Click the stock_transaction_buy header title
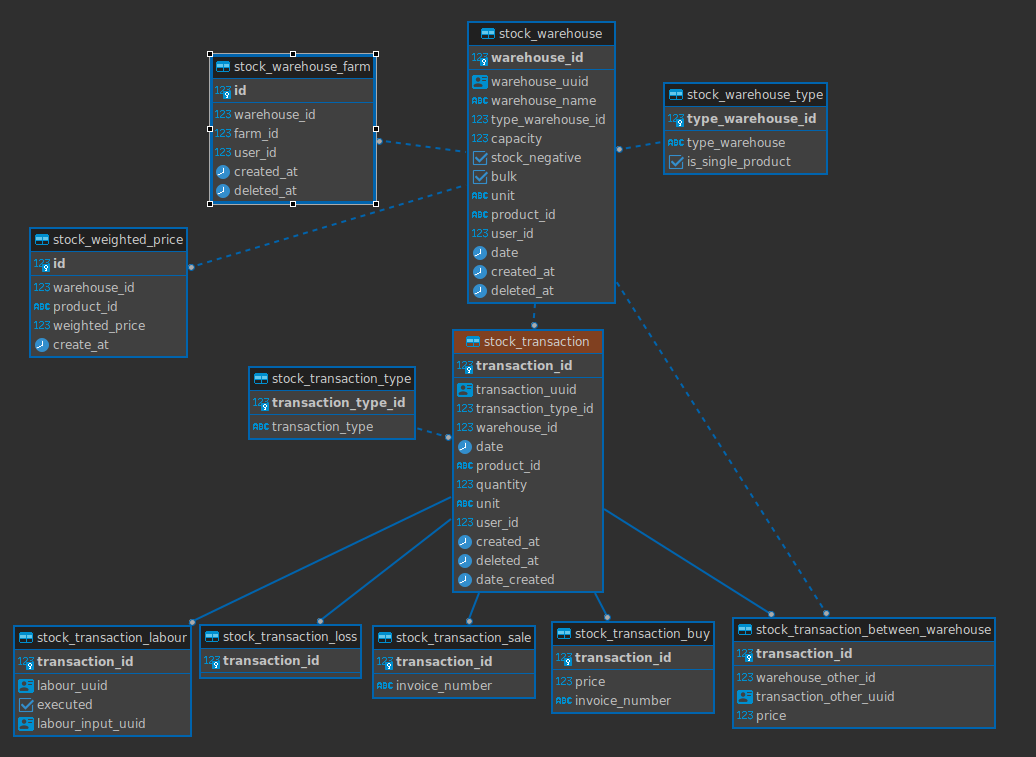The height and width of the screenshot is (757, 1036). tap(642, 633)
